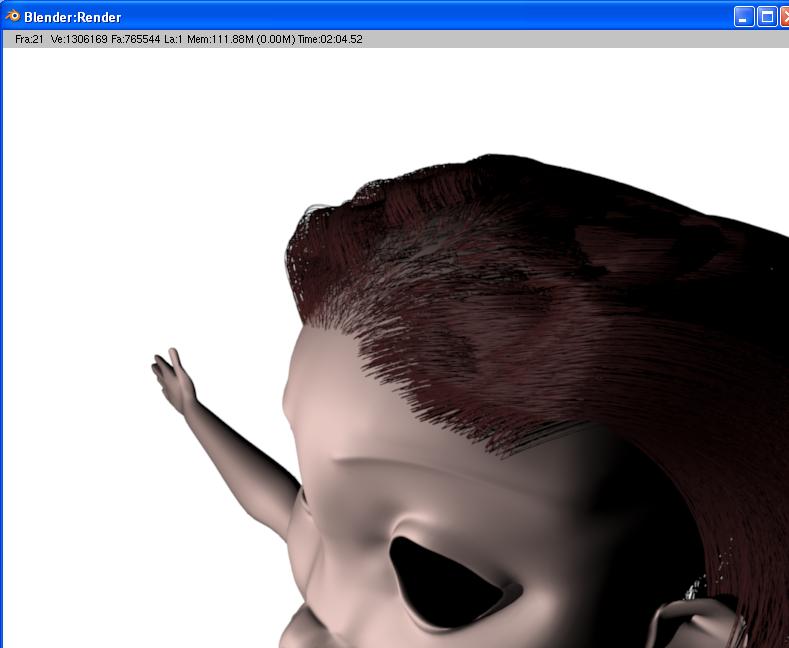This screenshot has height=648, width=789.
Task: Click the 'Blender:Render' title text
Action: (x=72, y=18)
